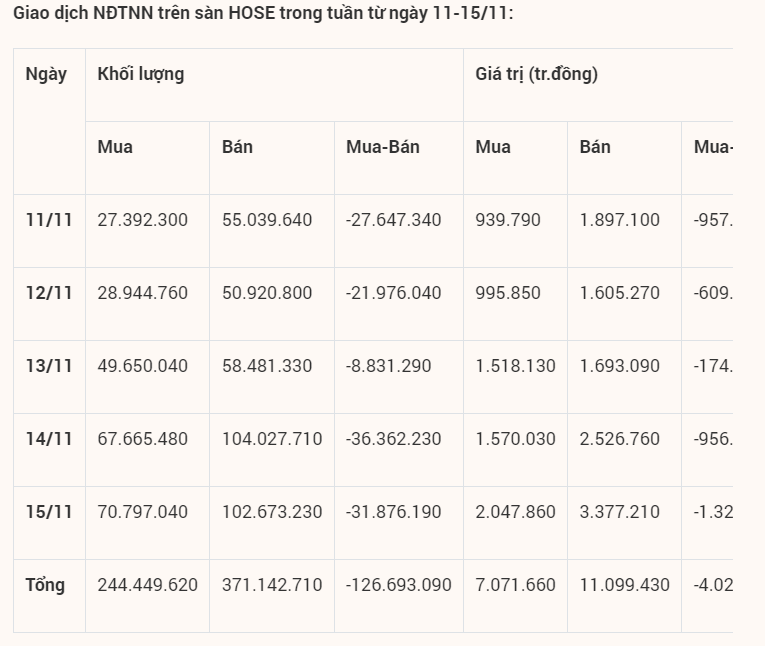Click total sell value 11.099.430
Screen dimensions: 765x646
[x=625, y=585]
